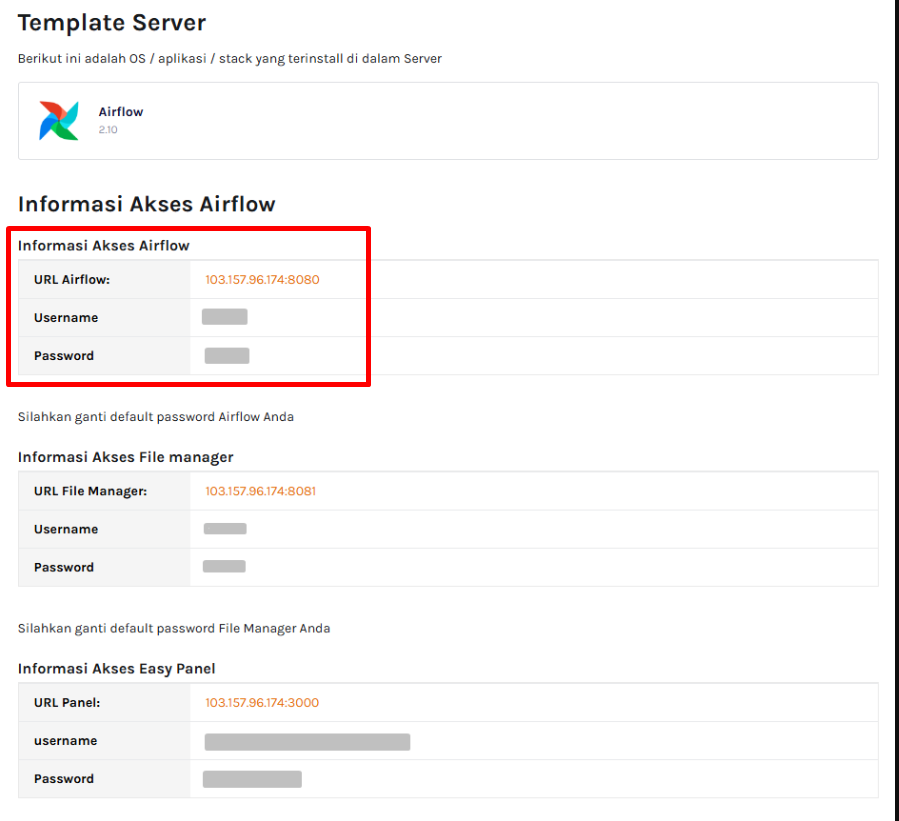This screenshot has height=821, width=899.
Task: Click the Template Server page heading
Action: tap(112, 22)
